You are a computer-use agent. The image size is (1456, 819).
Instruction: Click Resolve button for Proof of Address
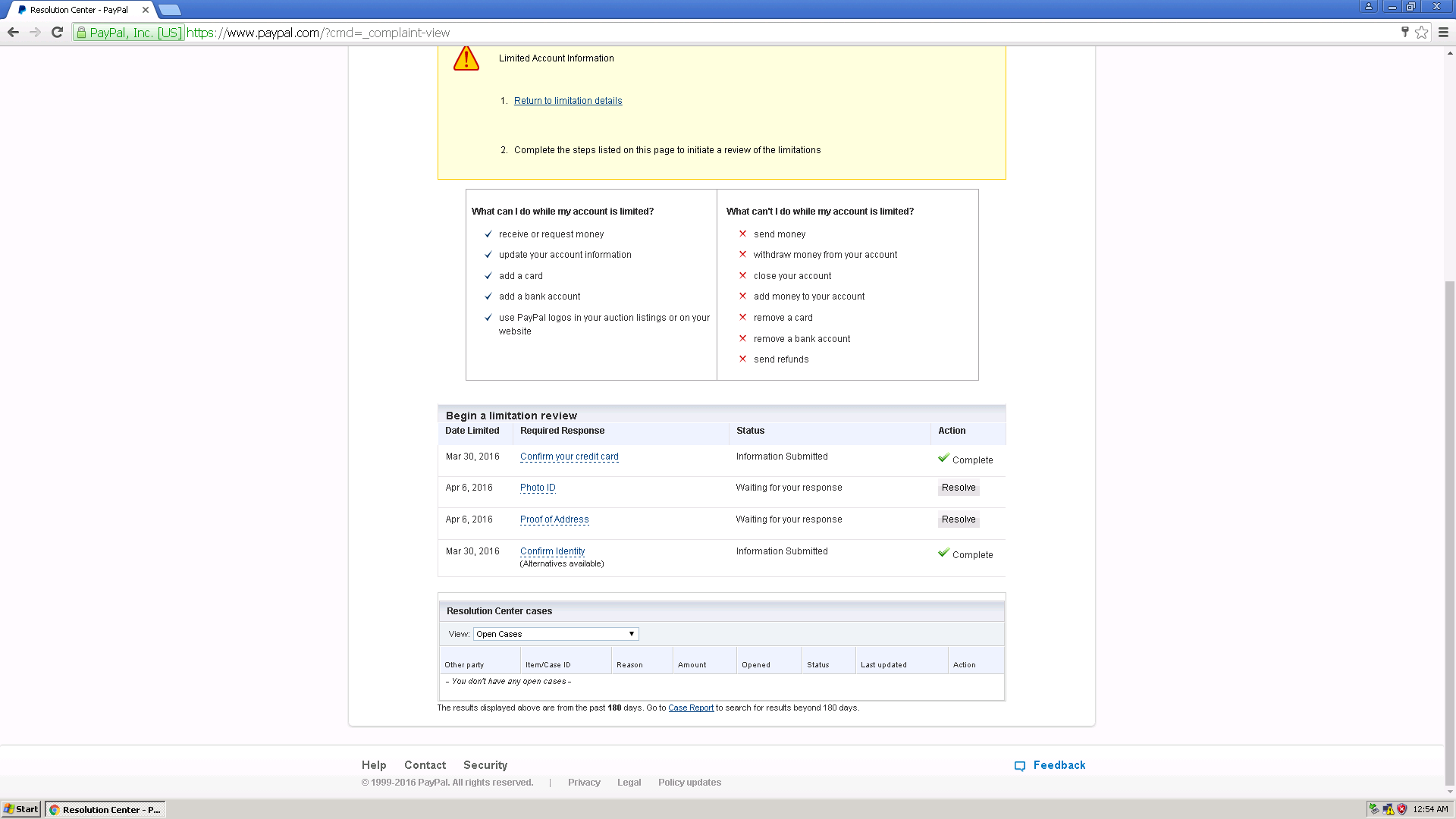959,519
